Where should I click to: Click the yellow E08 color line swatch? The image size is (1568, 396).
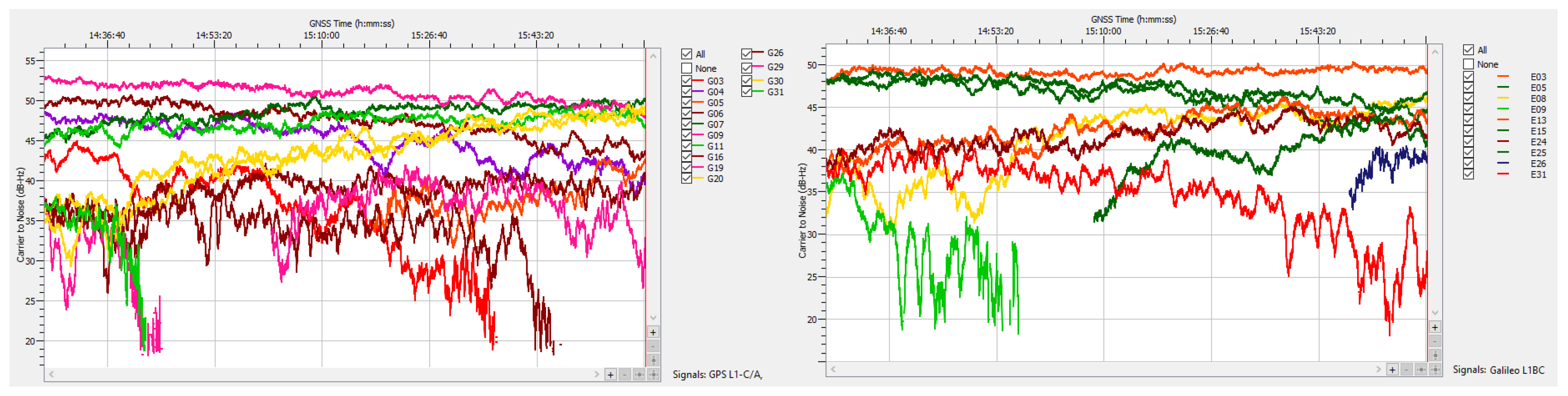coord(1503,98)
